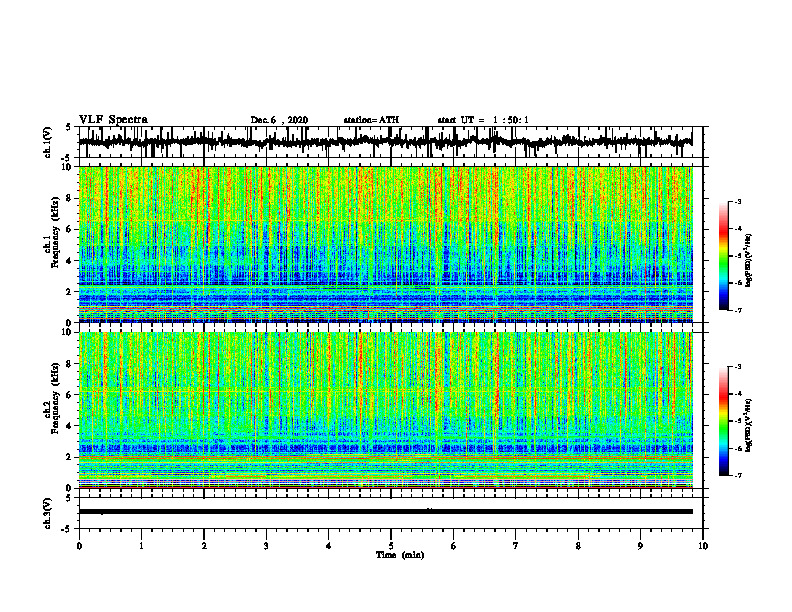This screenshot has height=612, width=792.
Task: Select the "Time (min)" axis label
Action: (x=400, y=555)
